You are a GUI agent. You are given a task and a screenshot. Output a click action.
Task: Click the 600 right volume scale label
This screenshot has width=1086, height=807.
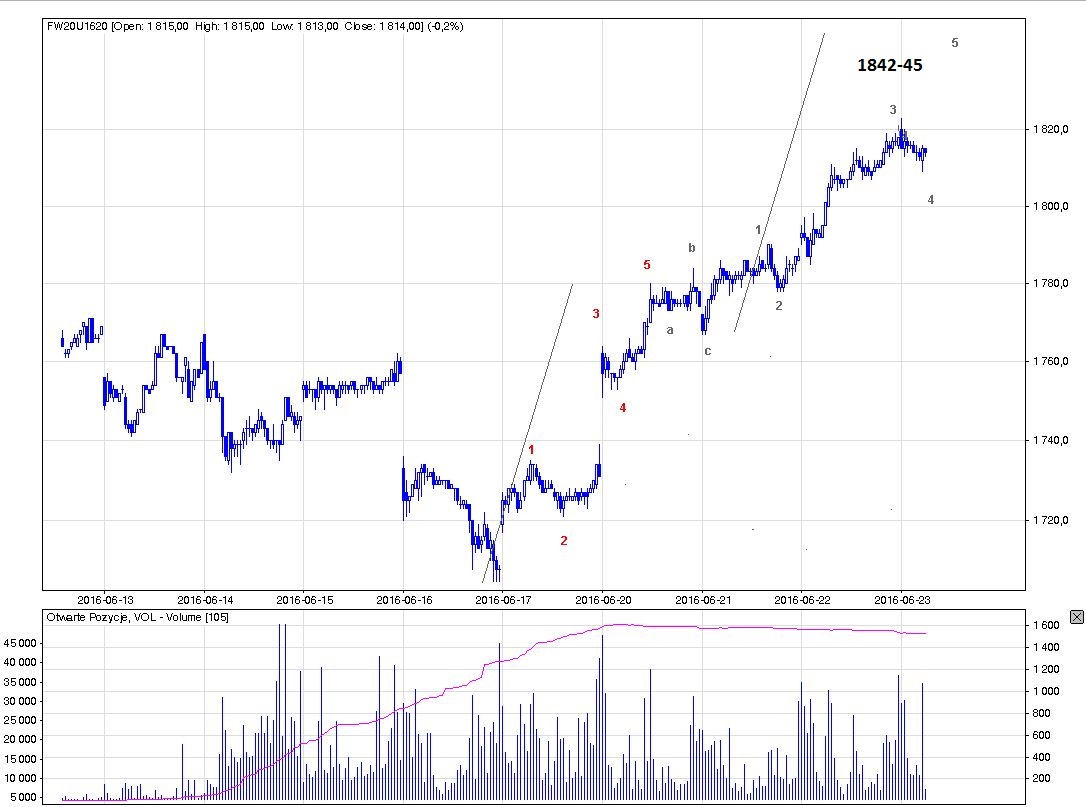(x=1042, y=735)
